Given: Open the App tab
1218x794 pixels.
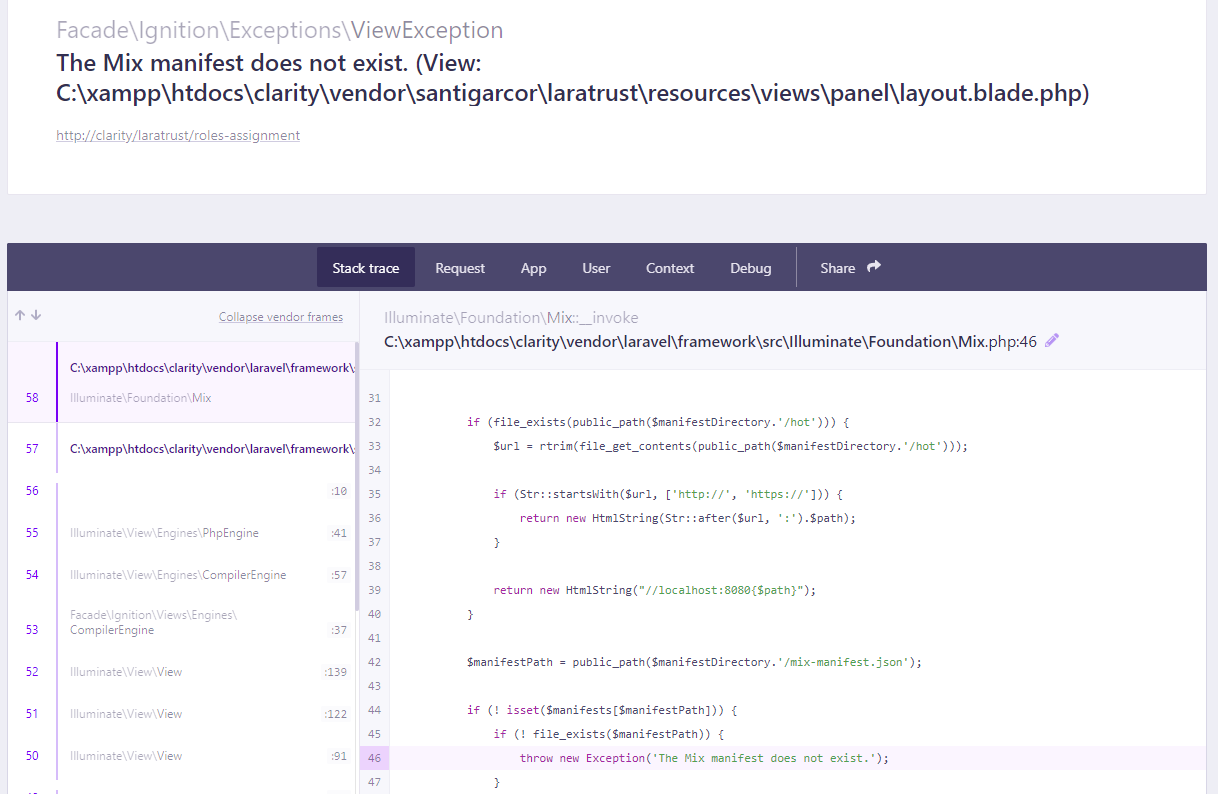Looking at the screenshot, I should coord(533,267).
